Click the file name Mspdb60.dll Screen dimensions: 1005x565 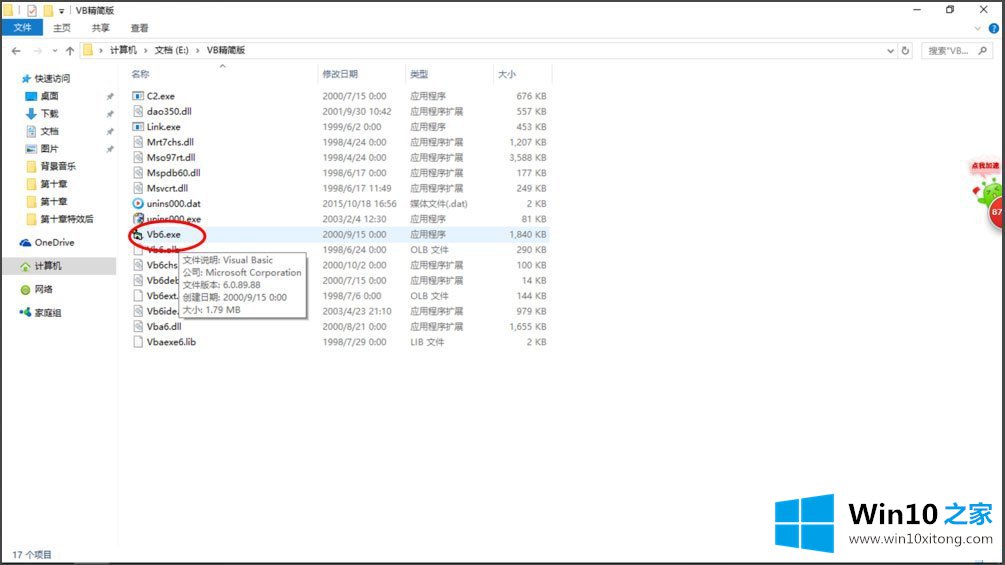(x=174, y=173)
